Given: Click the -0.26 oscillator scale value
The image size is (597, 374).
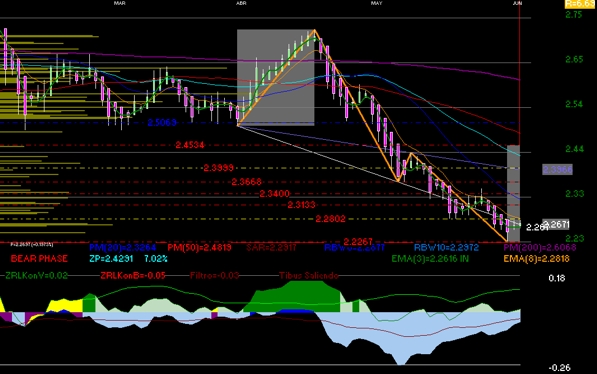Looking at the screenshot, I should click(x=559, y=368).
